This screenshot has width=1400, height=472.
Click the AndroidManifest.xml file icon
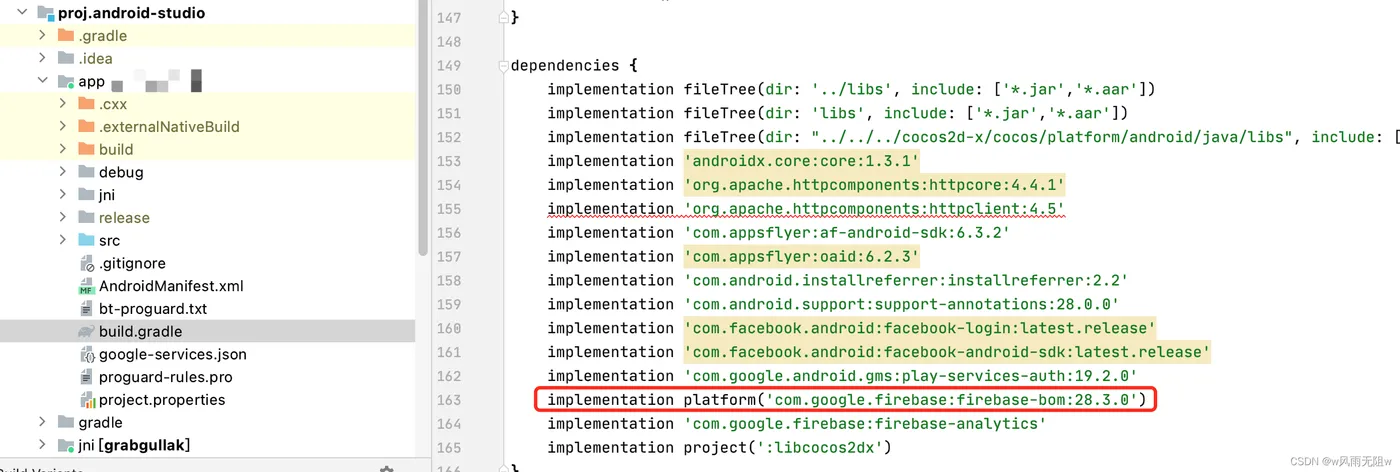point(87,286)
